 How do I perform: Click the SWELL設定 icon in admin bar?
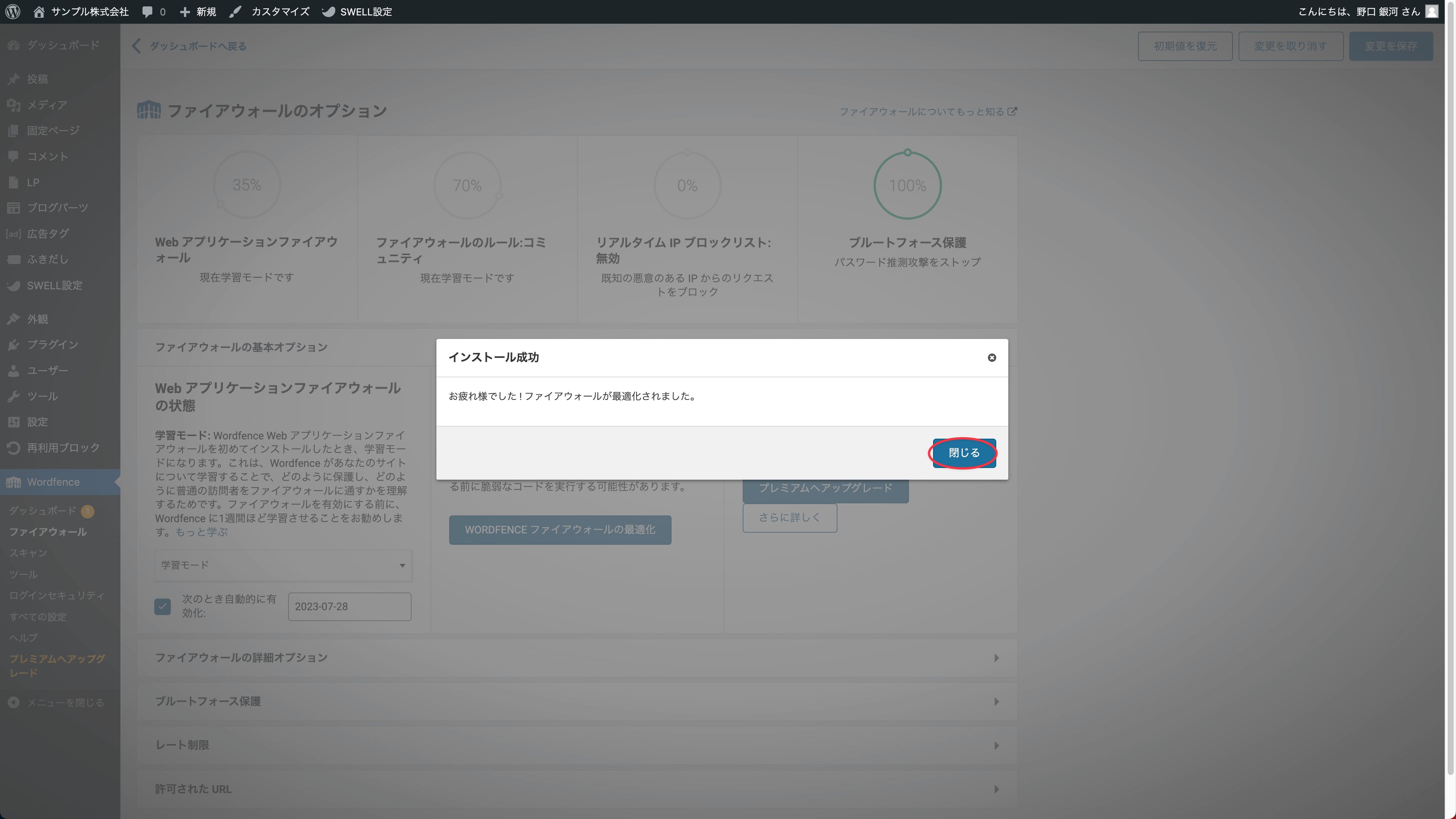pos(328,11)
